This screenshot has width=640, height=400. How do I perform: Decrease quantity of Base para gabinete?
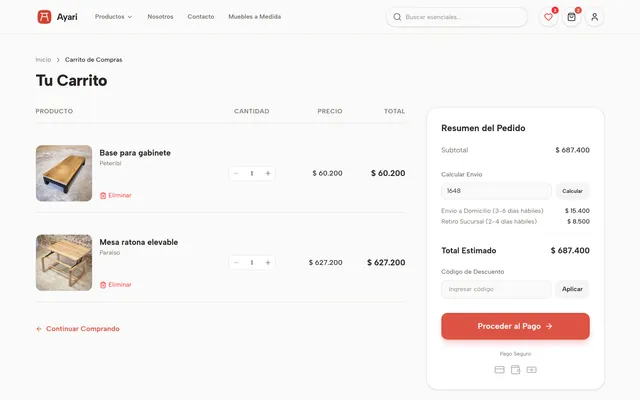236,173
